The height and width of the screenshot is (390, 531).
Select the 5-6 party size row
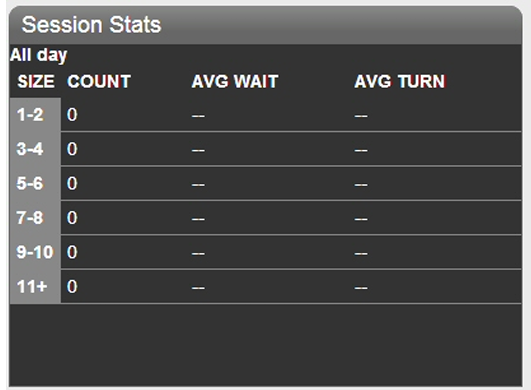pyautogui.click(x=266, y=183)
